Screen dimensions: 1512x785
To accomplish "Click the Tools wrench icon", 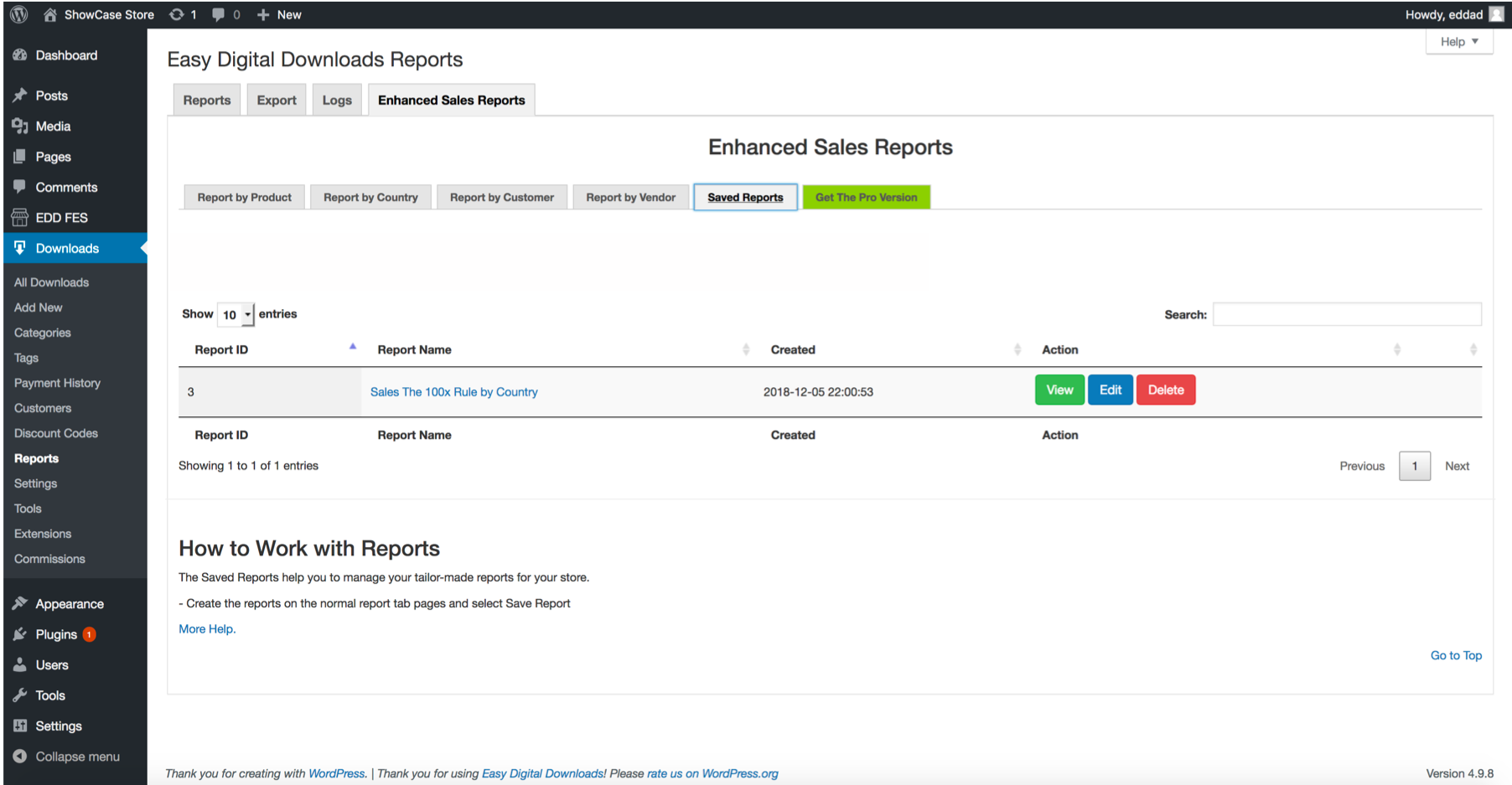I will (20, 695).
